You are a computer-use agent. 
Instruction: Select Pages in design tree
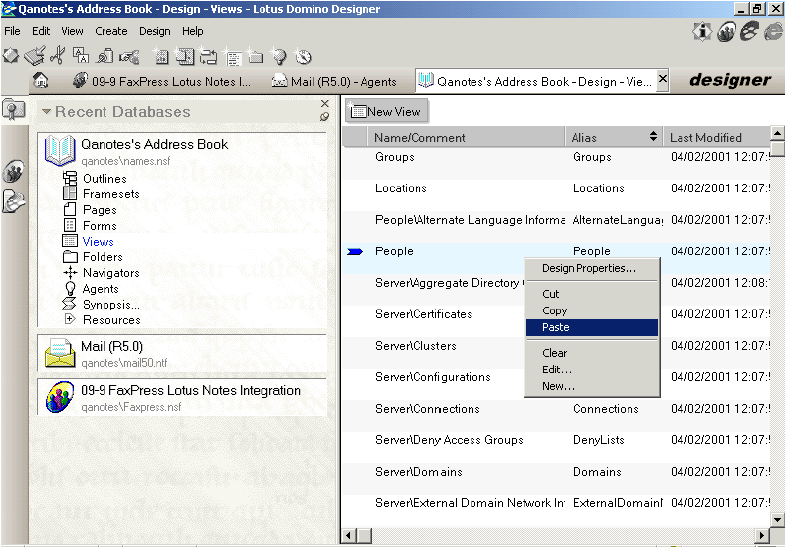(x=99, y=210)
